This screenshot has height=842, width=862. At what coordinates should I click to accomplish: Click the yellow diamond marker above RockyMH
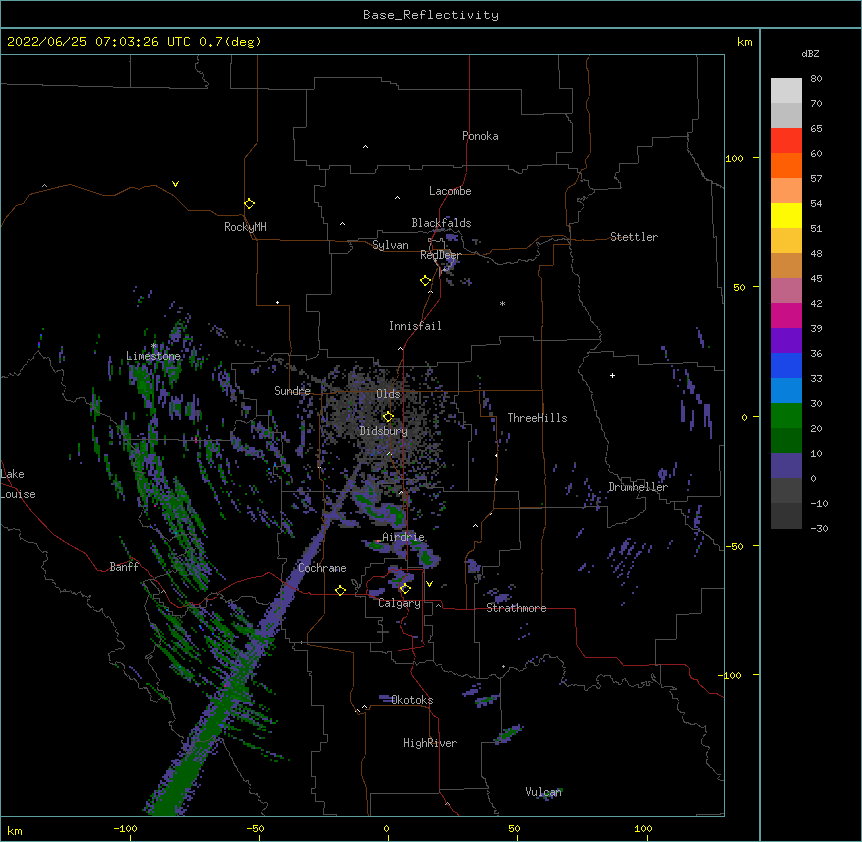[x=249, y=204]
